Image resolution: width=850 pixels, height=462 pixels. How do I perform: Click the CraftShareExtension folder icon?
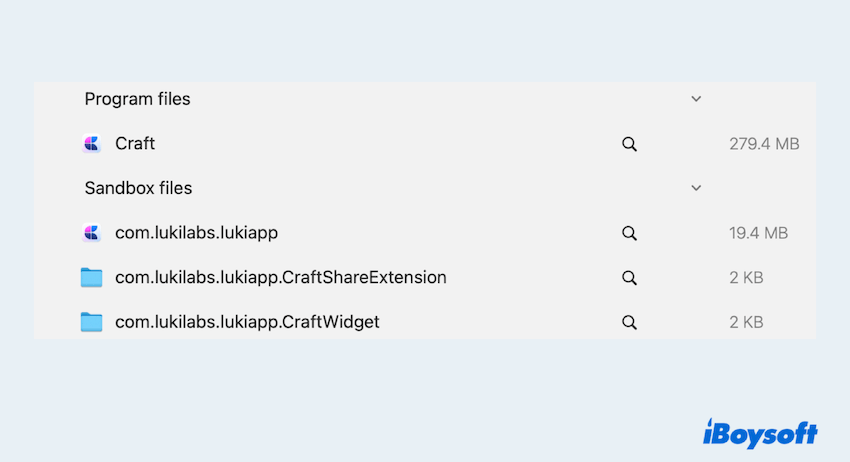pyautogui.click(x=92, y=277)
